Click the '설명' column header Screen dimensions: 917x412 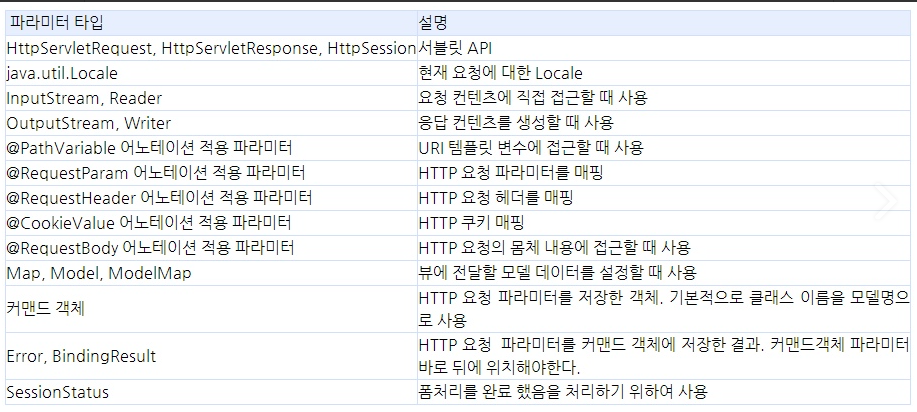[664, 23]
